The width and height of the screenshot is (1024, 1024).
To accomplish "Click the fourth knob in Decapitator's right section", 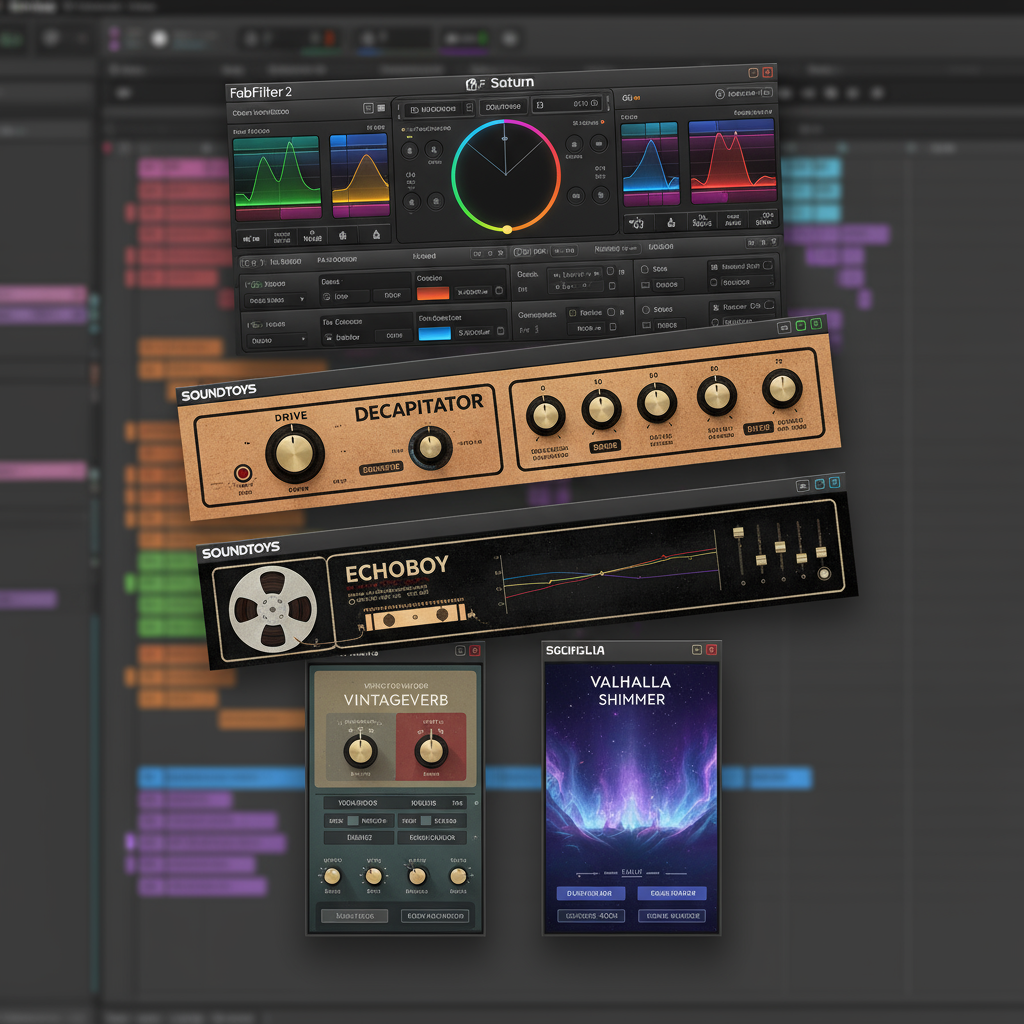I will (716, 396).
